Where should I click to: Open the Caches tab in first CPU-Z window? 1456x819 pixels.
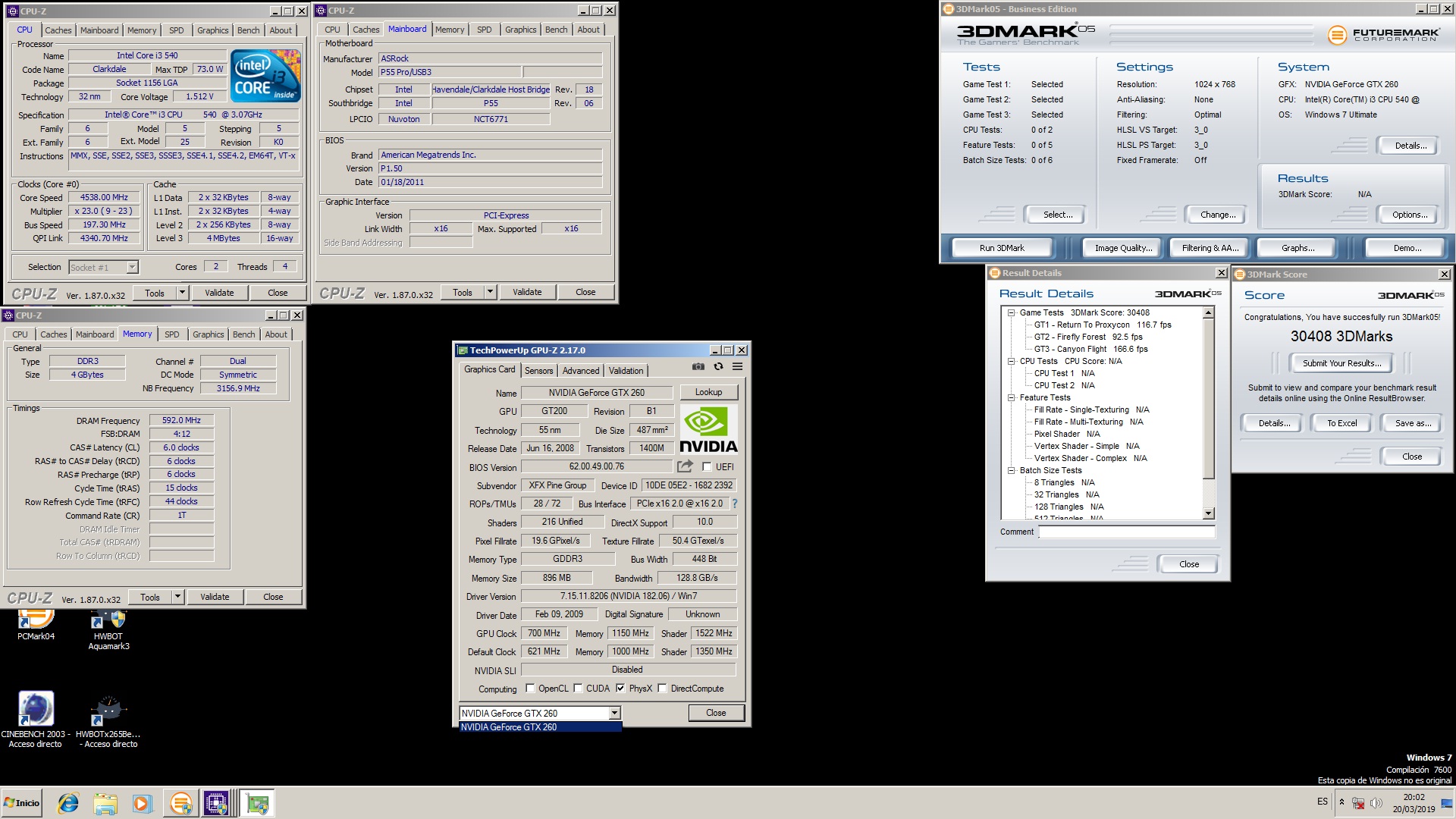[58, 30]
